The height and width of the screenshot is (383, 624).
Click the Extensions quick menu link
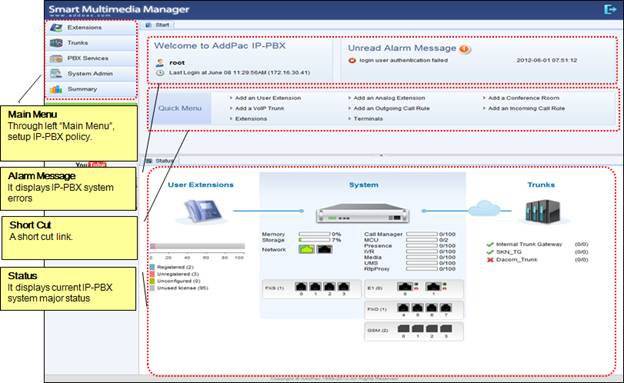click(251, 119)
